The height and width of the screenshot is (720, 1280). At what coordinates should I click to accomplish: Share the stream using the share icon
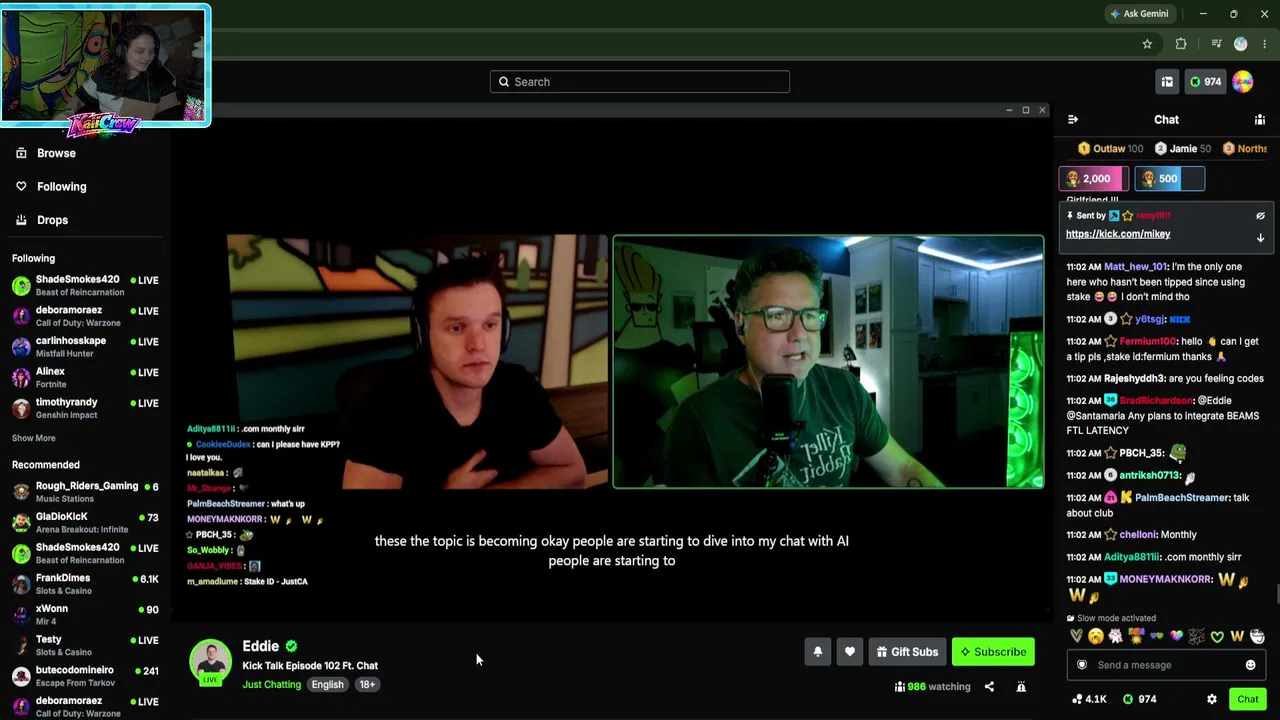coord(989,687)
